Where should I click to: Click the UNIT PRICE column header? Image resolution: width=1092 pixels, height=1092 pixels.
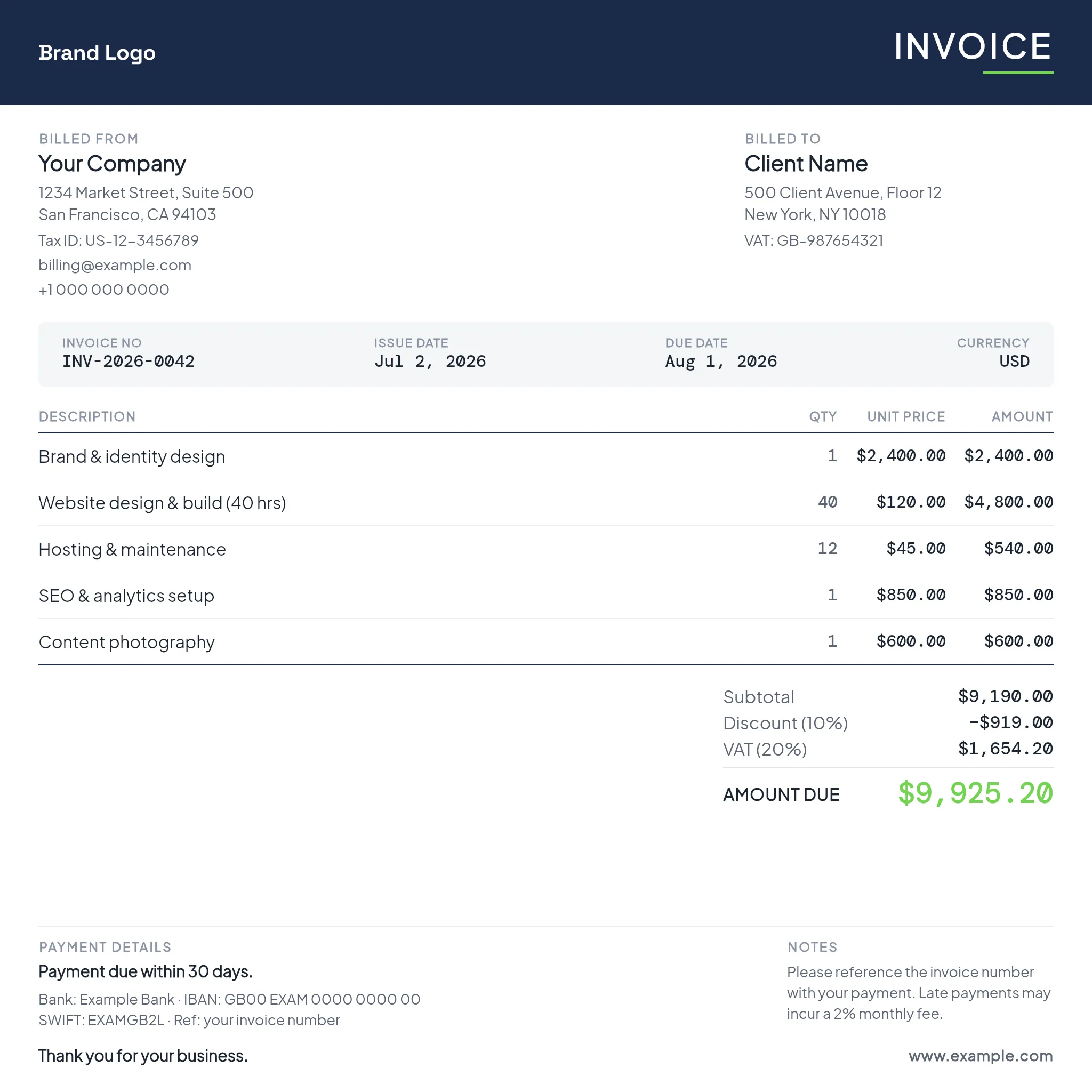906,416
